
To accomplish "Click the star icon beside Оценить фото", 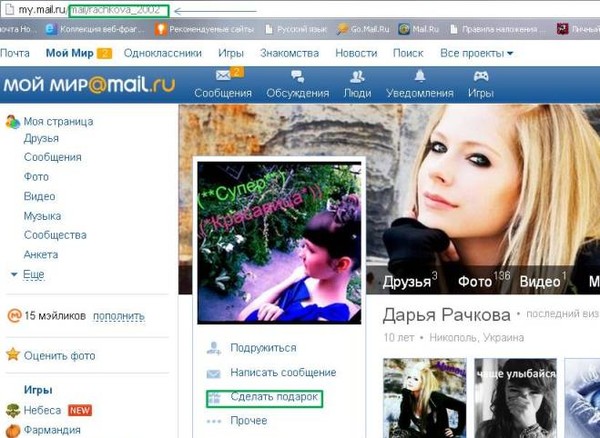I will point(13,355).
